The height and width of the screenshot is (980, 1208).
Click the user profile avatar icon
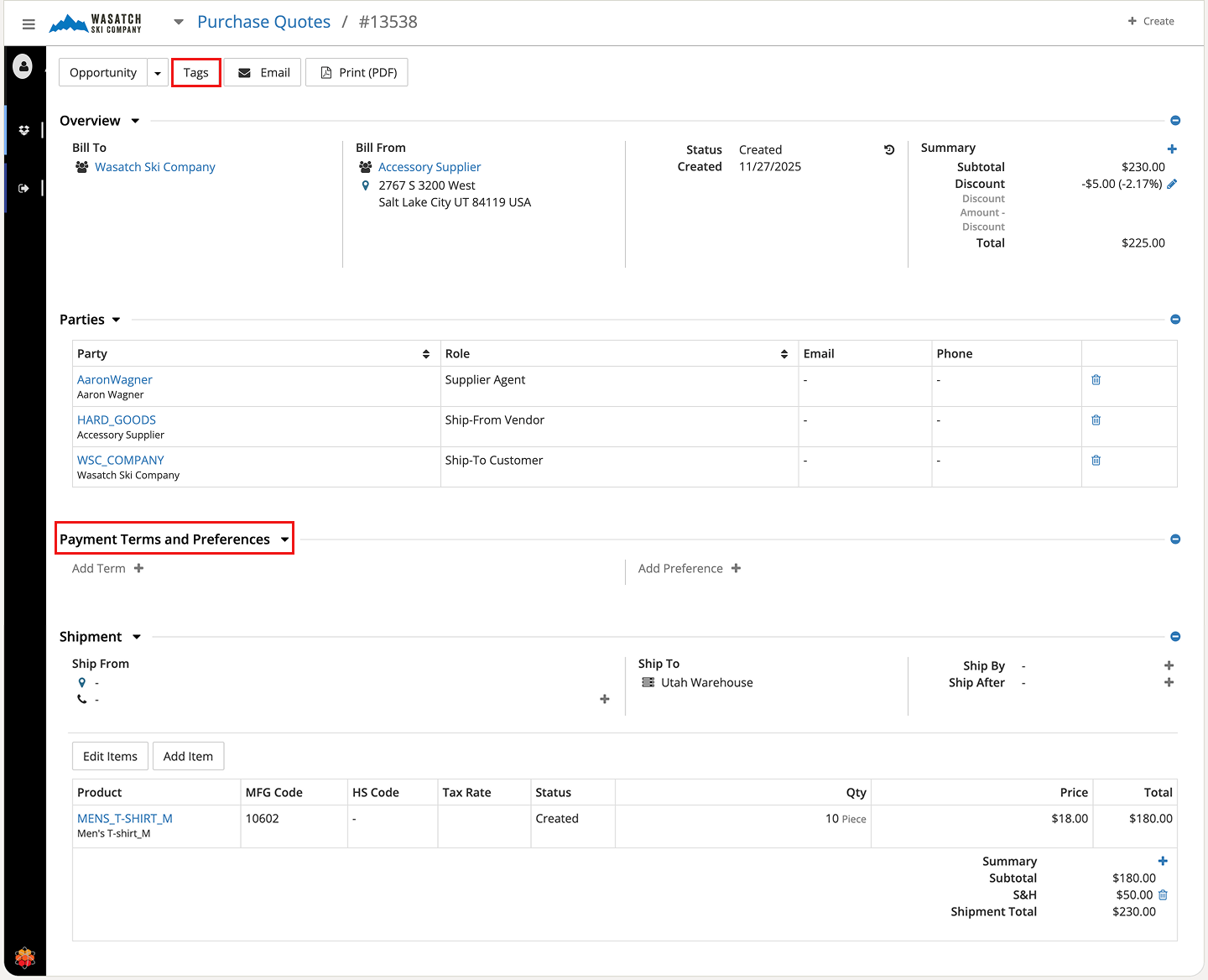pos(23,65)
